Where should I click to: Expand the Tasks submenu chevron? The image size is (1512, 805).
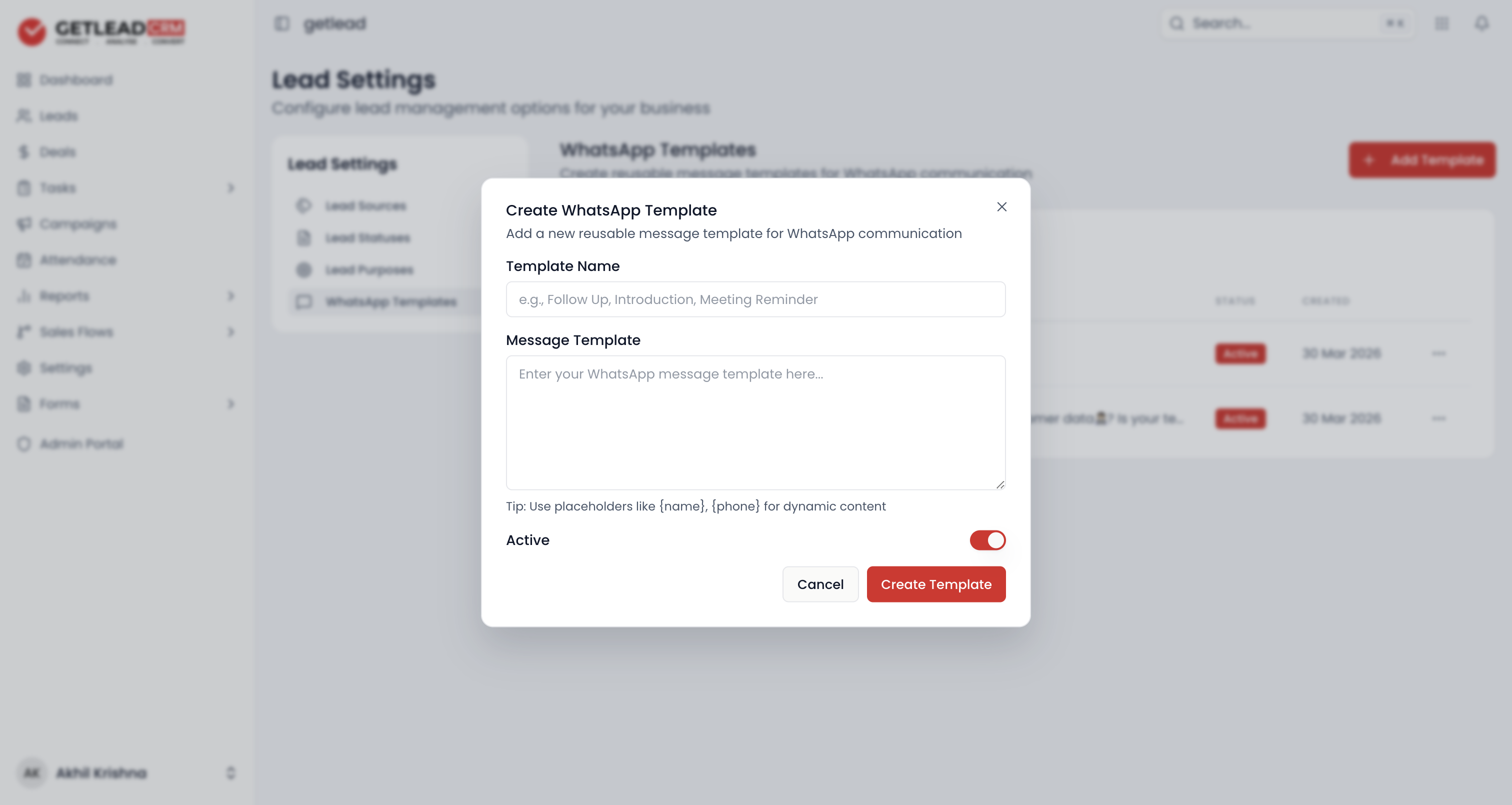[x=230, y=188]
